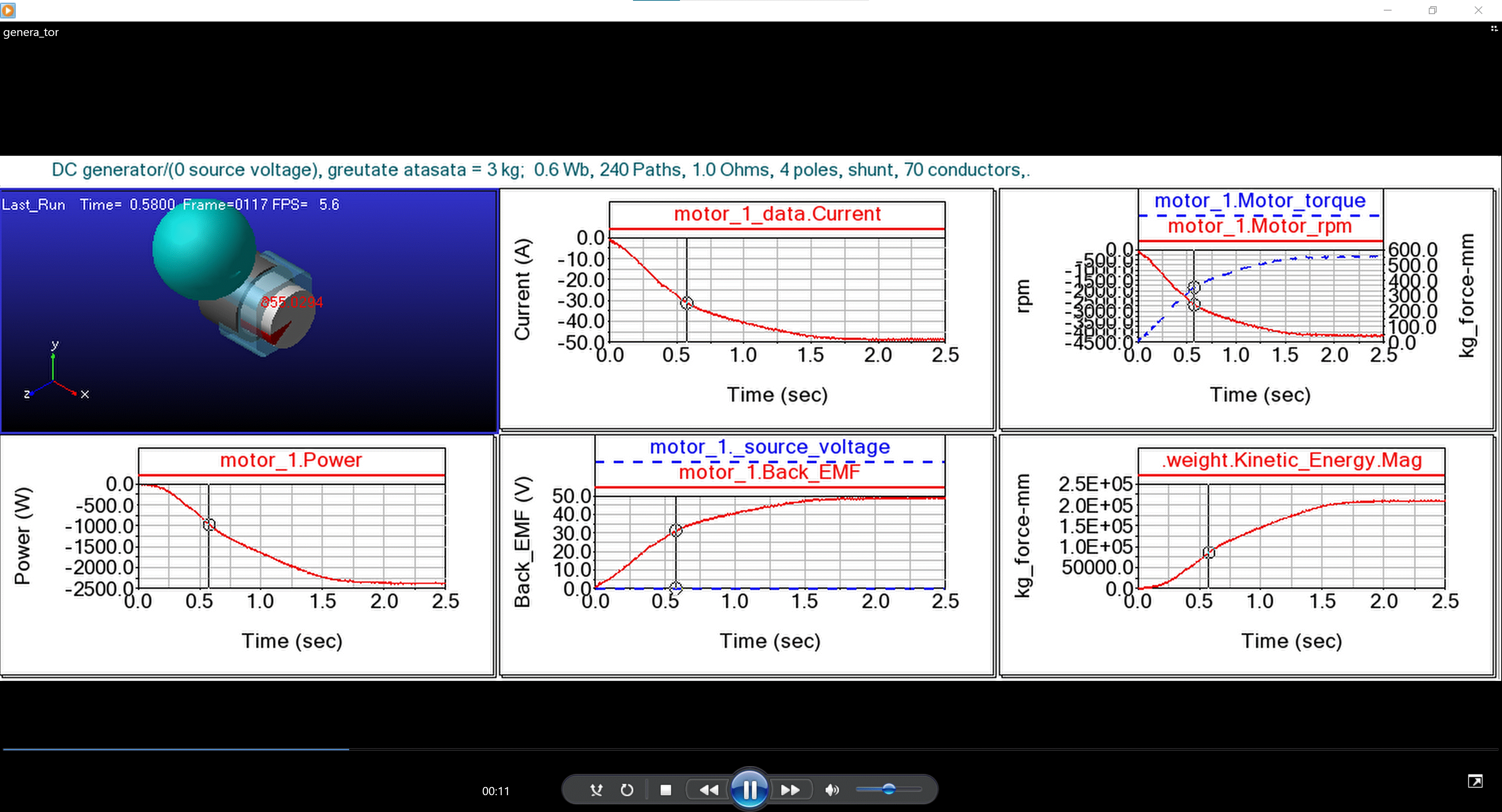Restore down the player window
The width and height of the screenshot is (1502, 812).
(1433, 10)
